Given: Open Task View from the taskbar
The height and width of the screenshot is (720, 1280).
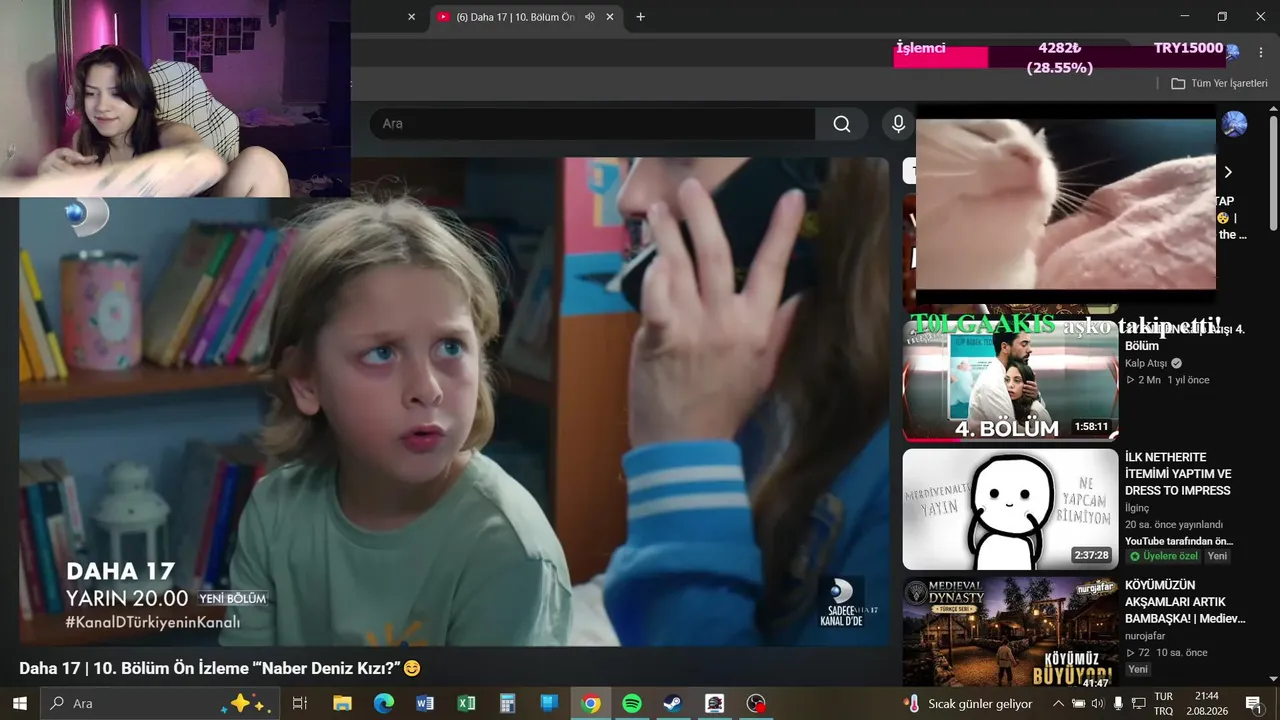Looking at the screenshot, I should pyautogui.click(x=298, y=703).
